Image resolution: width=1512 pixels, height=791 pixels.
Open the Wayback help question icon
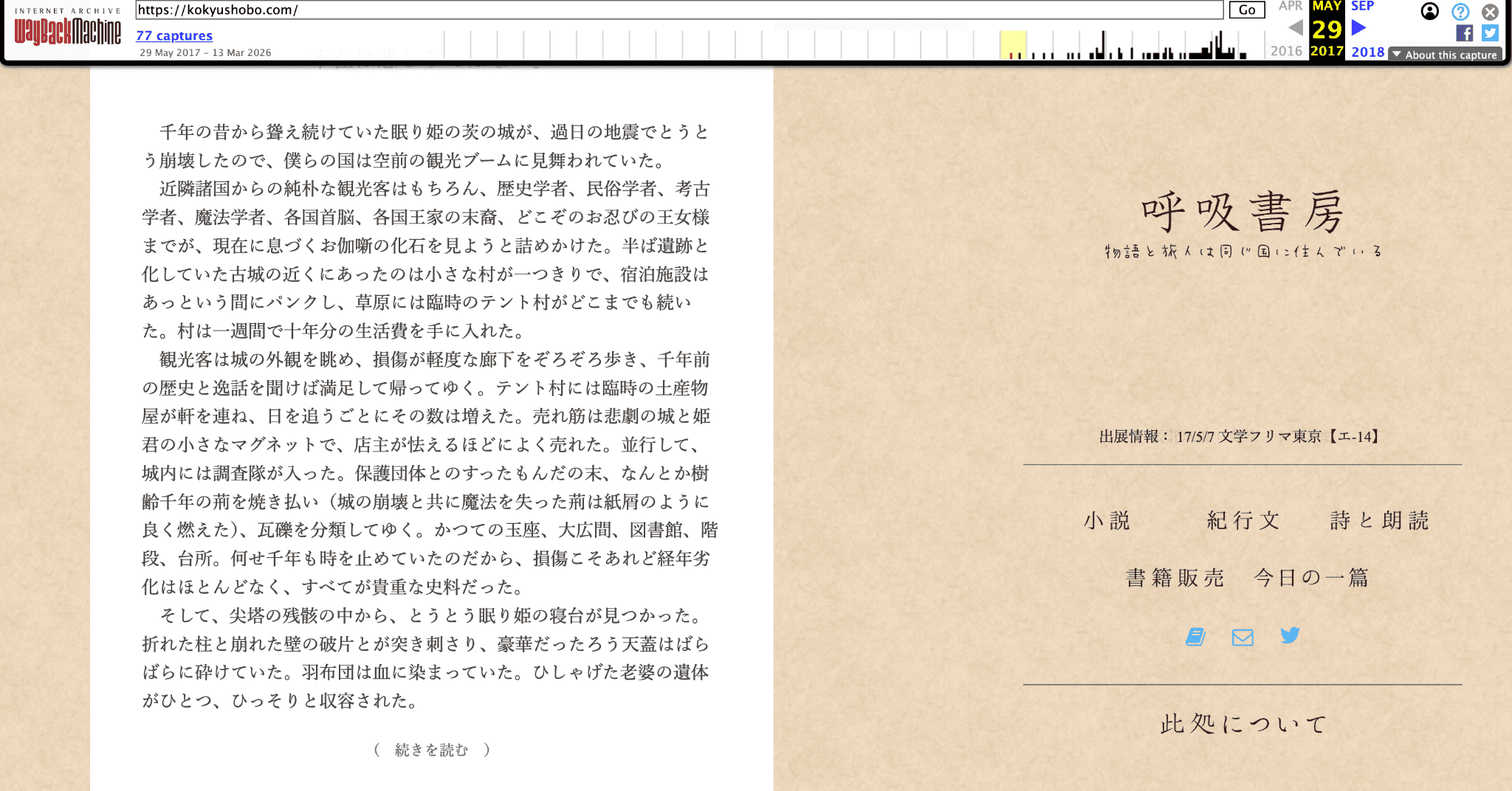[x=1460, y=12]
